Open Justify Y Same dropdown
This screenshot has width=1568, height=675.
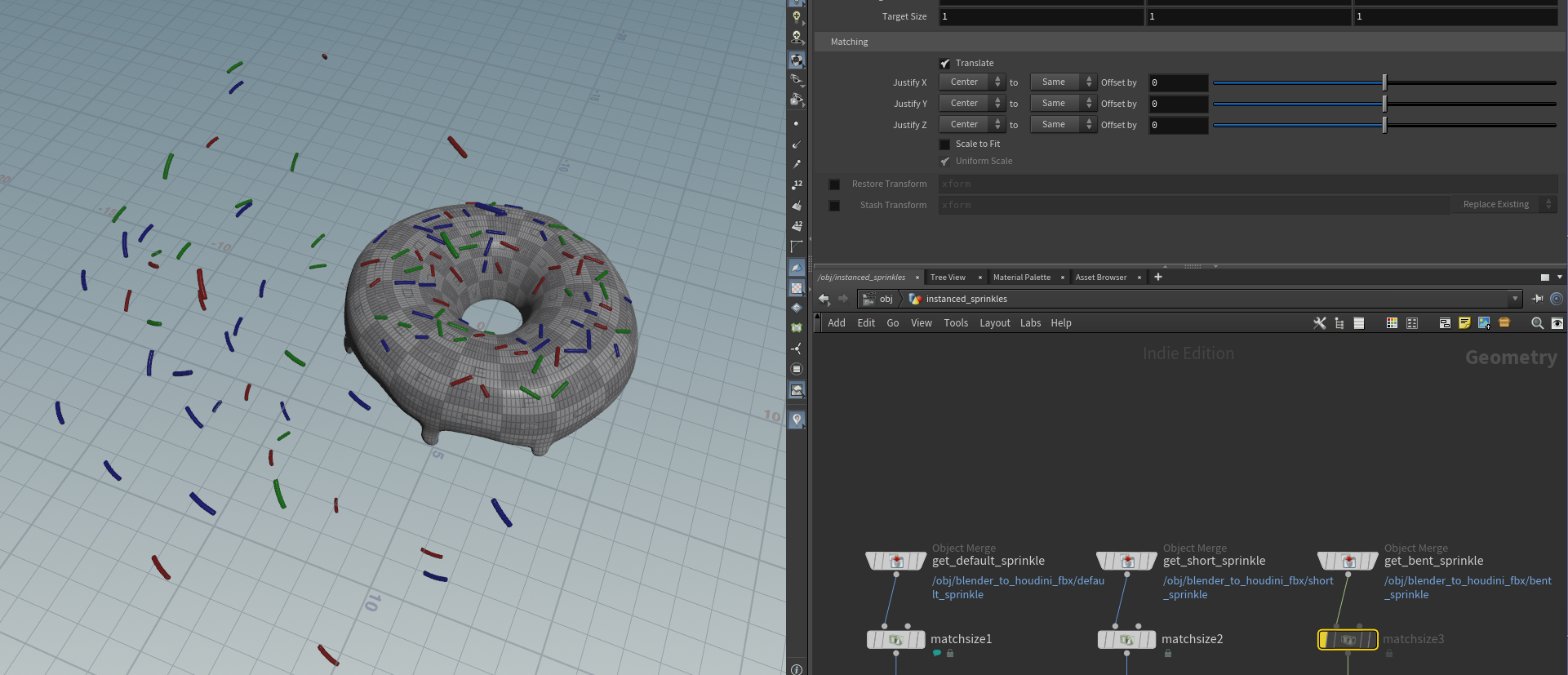point(1063,104)
